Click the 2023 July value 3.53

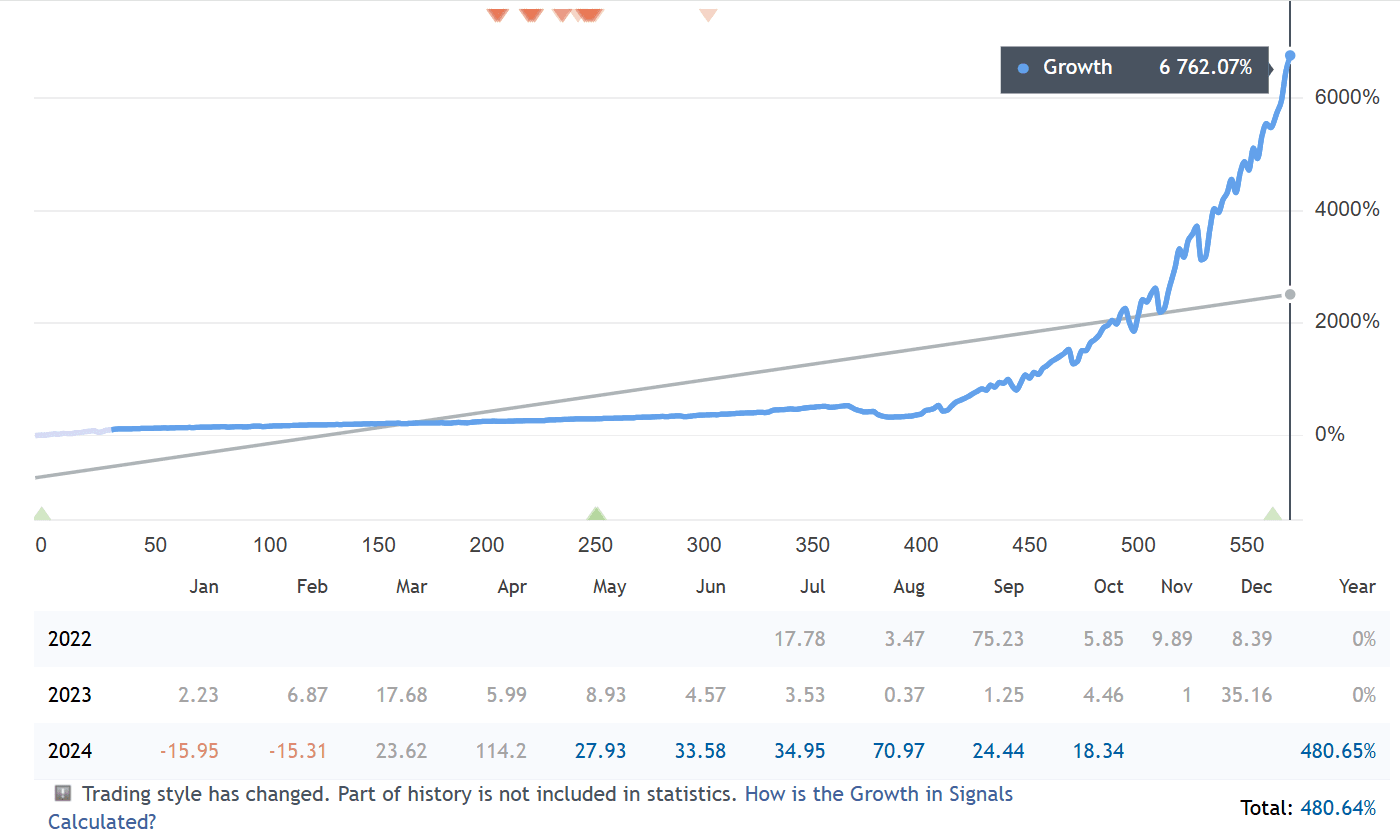point(805,695)
